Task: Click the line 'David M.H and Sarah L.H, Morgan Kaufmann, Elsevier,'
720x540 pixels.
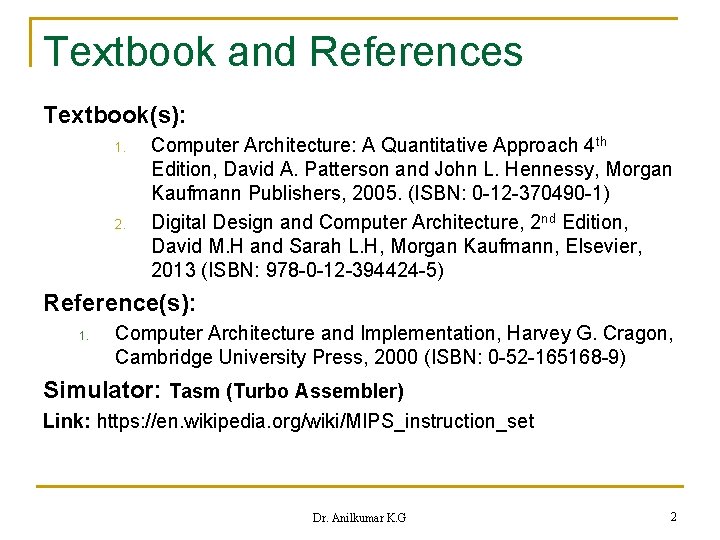Action: [x=397, y=246]
